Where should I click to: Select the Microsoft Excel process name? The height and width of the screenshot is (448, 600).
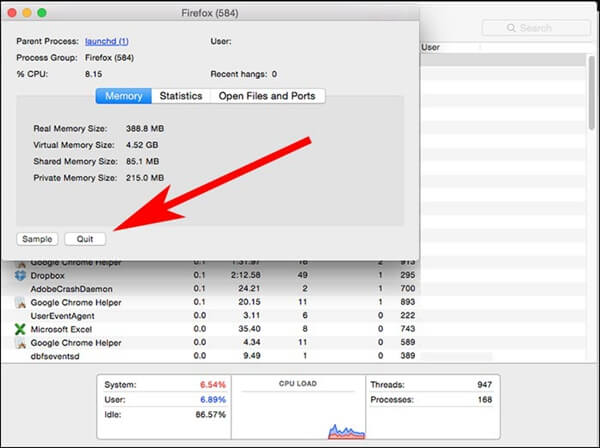[61, 329]
